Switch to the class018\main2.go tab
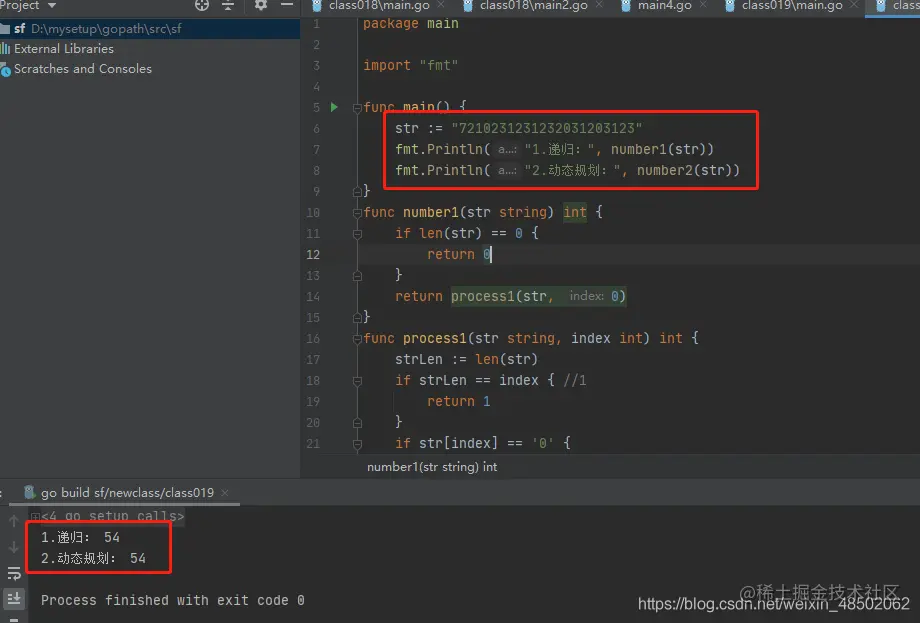The image size is (920, 623). [533, 5]
